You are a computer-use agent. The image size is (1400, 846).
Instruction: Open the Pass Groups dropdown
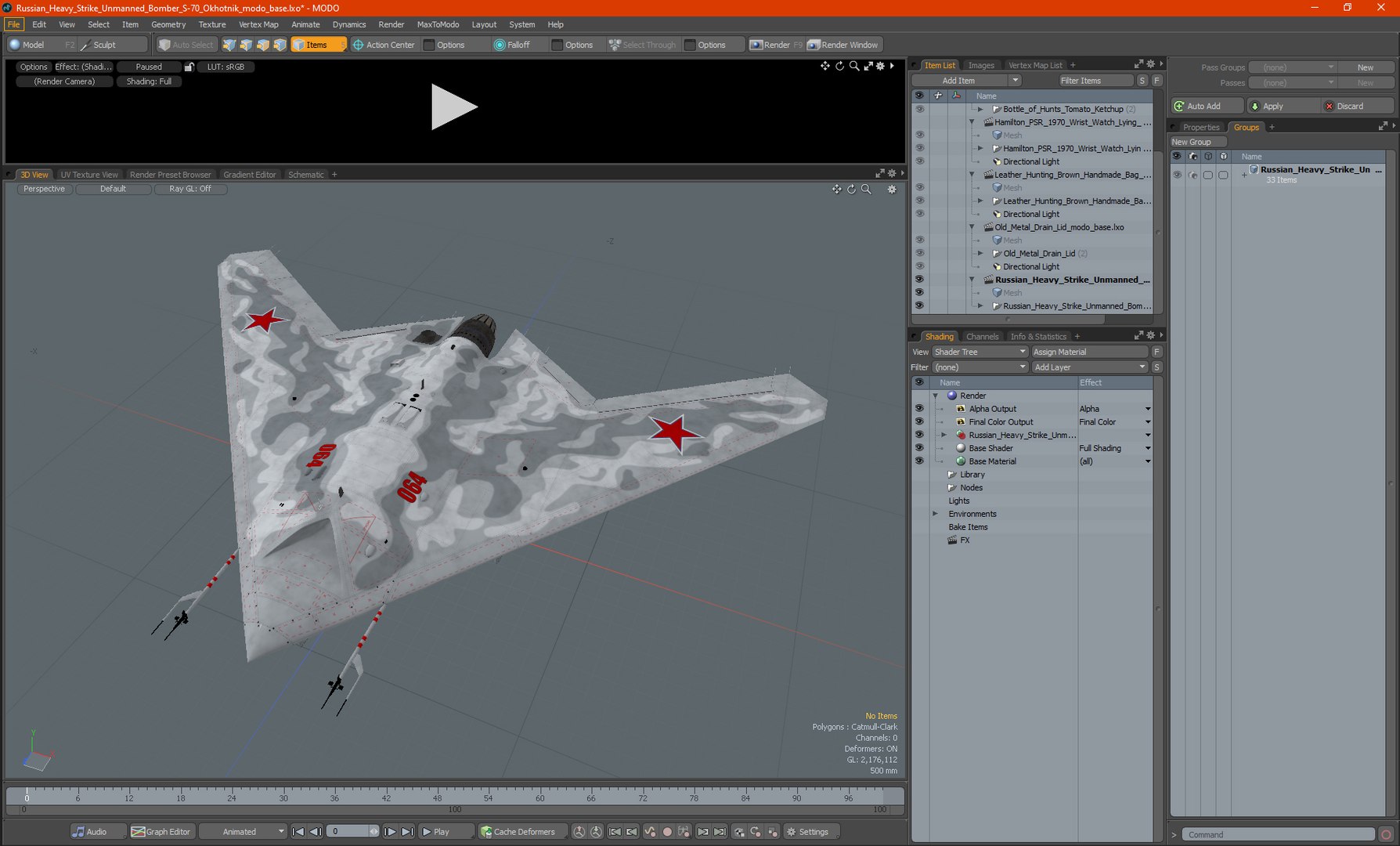tap(1292, 67)
